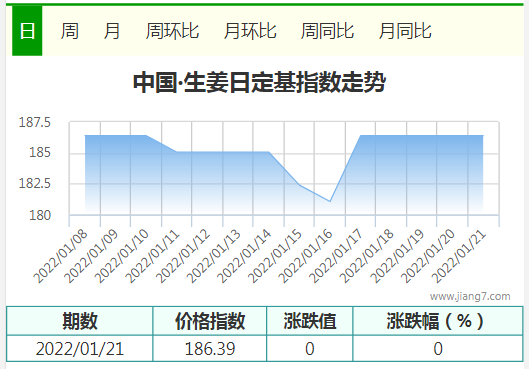529x369 pixels.
Task: Open the www.jiang7.com source link
Action: [470, 296]
